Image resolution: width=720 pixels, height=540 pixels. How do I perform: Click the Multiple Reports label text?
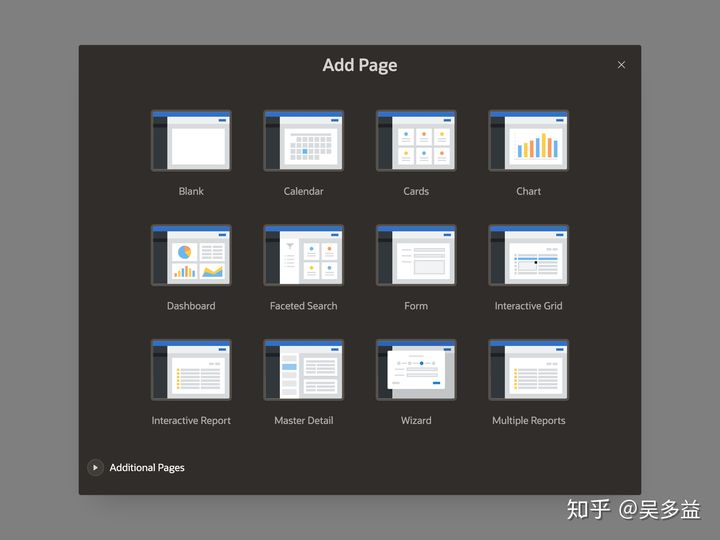[x=529, y=421]
